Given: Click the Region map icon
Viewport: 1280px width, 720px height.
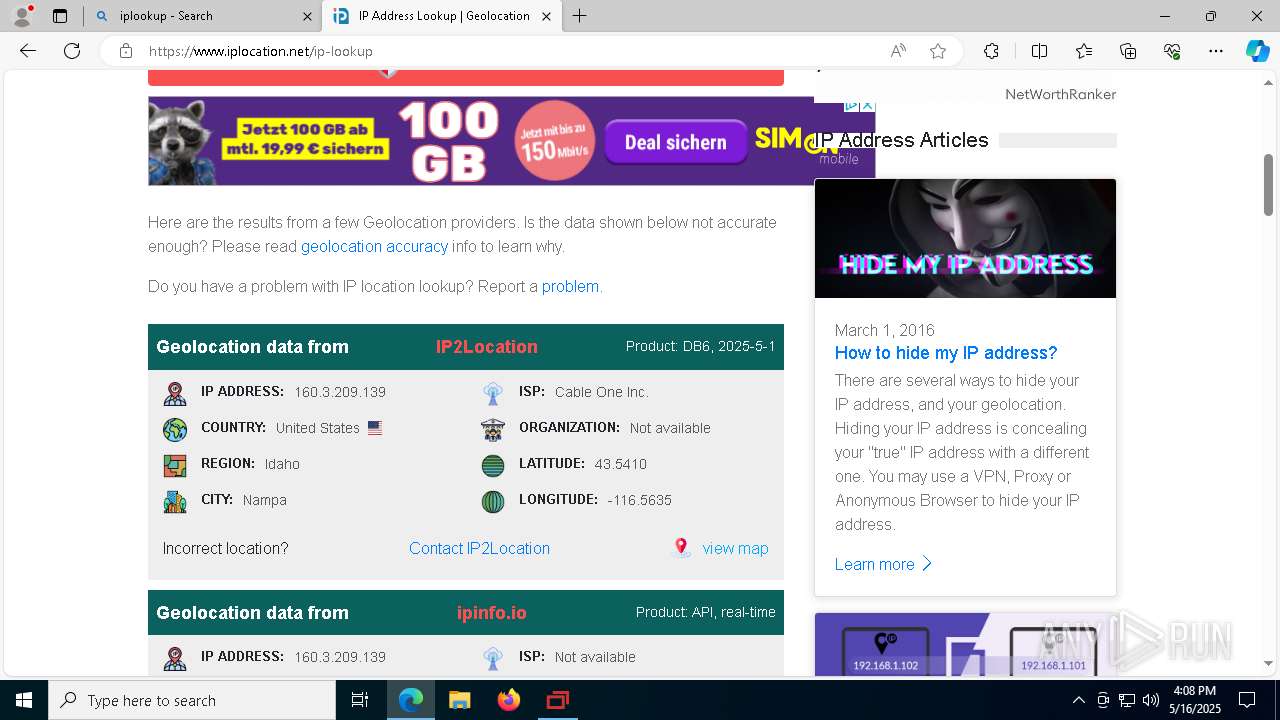Looking at the screenshot, I should pos(175,465).
